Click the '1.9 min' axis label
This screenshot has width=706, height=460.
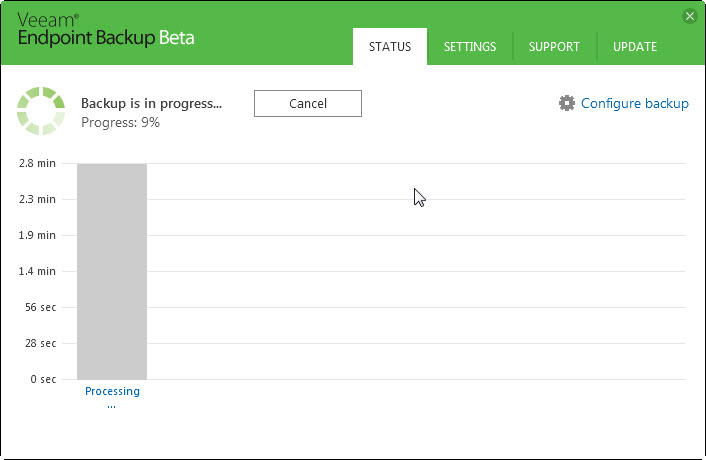pyautogui.click(x=37, y=235)
